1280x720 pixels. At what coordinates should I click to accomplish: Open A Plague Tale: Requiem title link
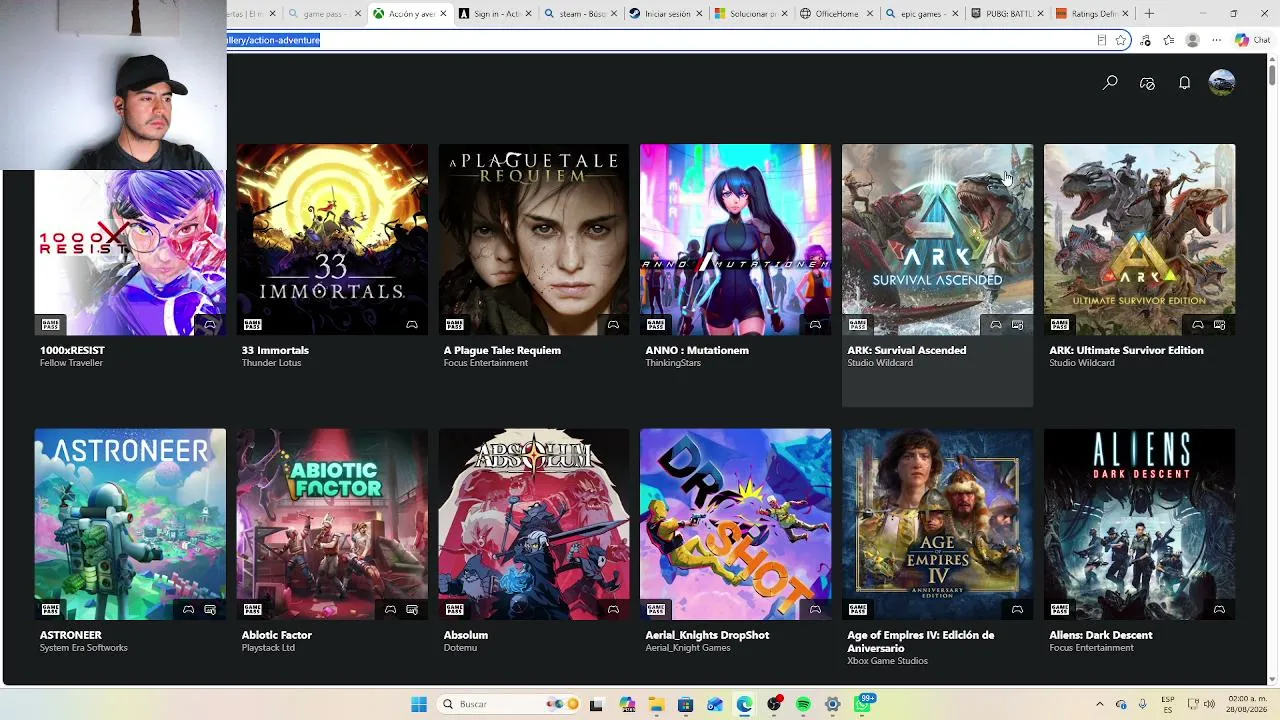pos(502,350)
